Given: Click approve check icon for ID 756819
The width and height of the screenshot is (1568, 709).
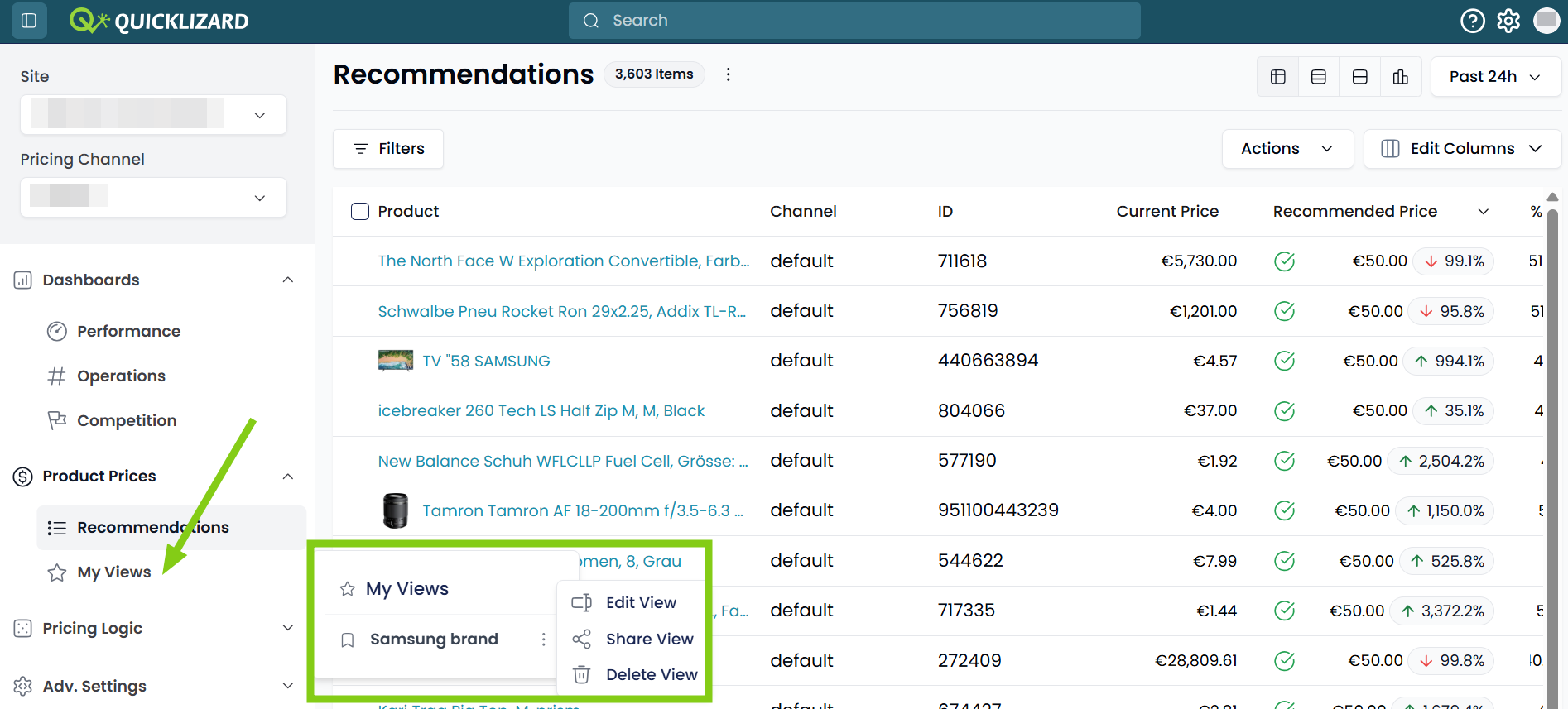Looking at the screenshot, I should (x=1285, y=311).
